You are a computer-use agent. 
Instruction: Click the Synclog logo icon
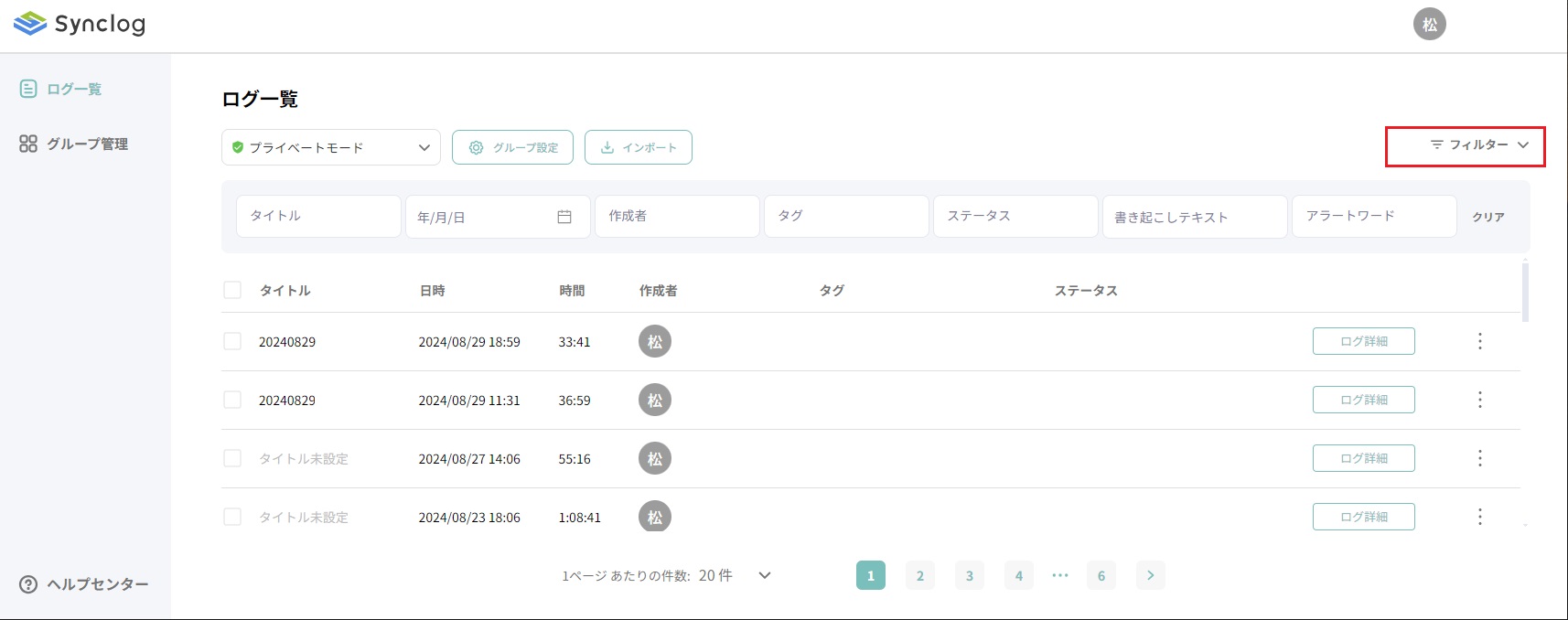tap(30, 24)
